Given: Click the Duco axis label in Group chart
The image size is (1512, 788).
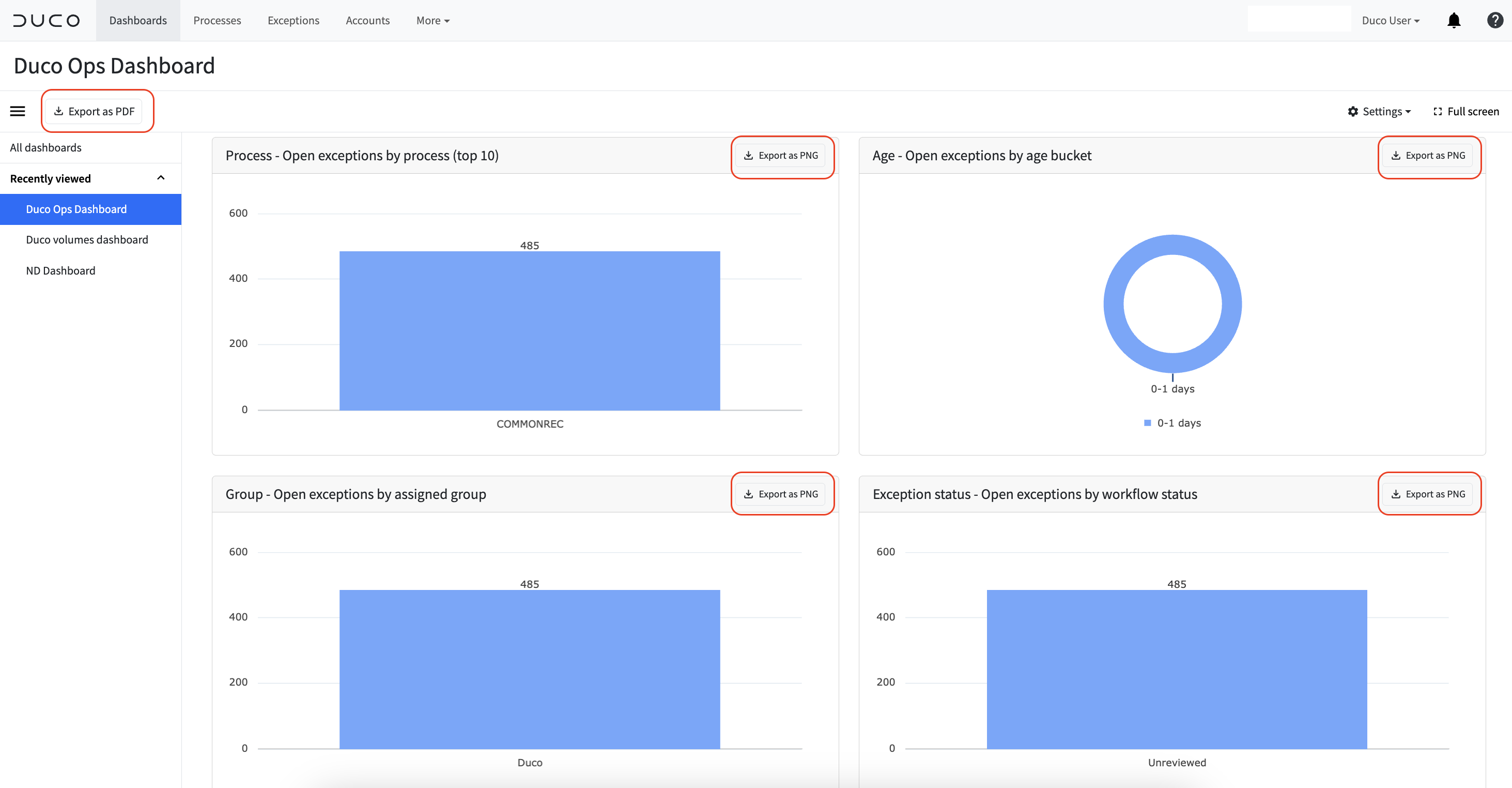Looking at the screenshot, I should (530, 762).
